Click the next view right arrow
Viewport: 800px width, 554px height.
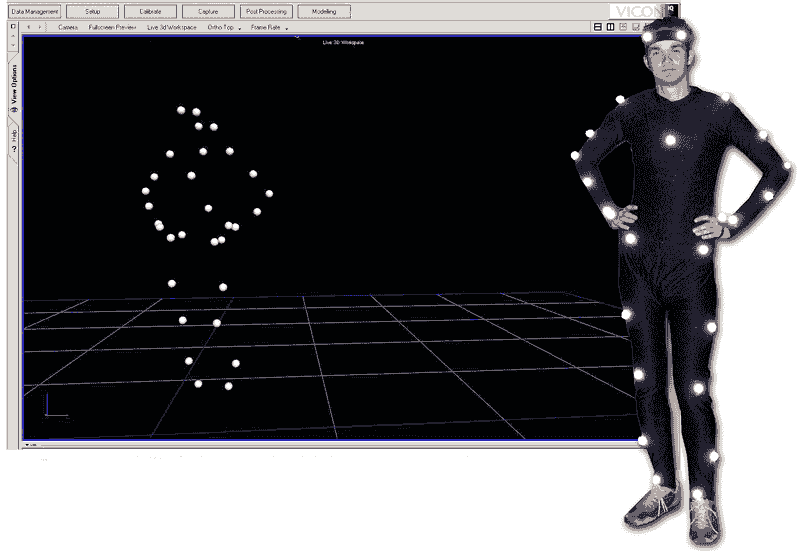[40, 27]
